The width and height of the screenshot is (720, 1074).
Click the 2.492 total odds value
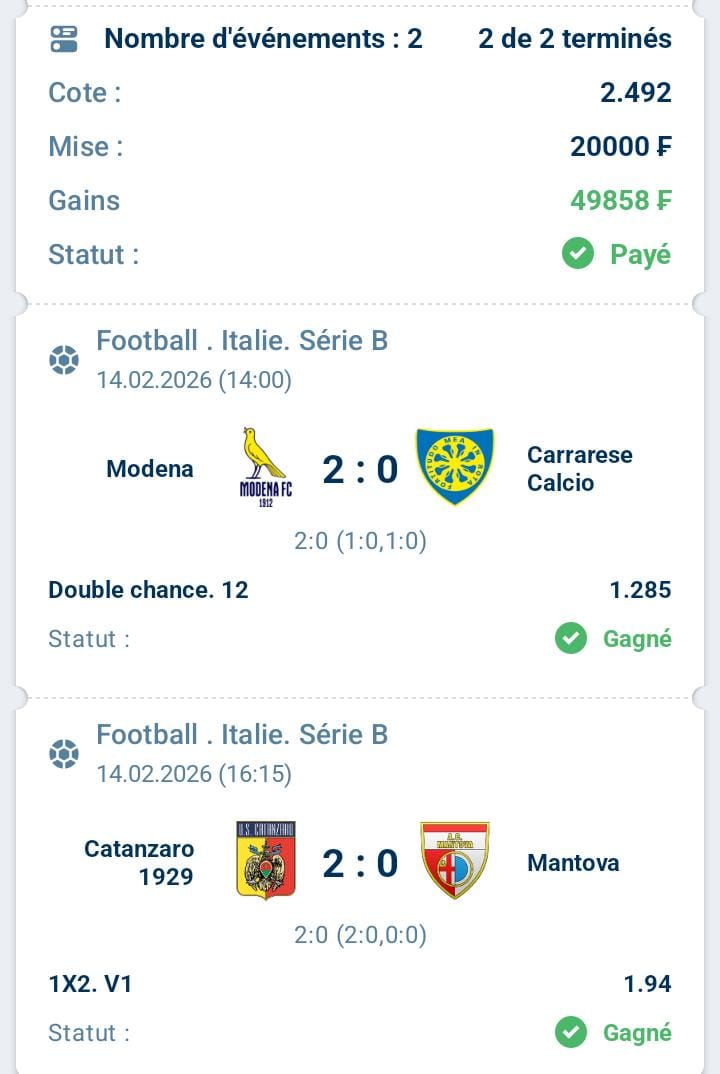click(x=636, y=93)
